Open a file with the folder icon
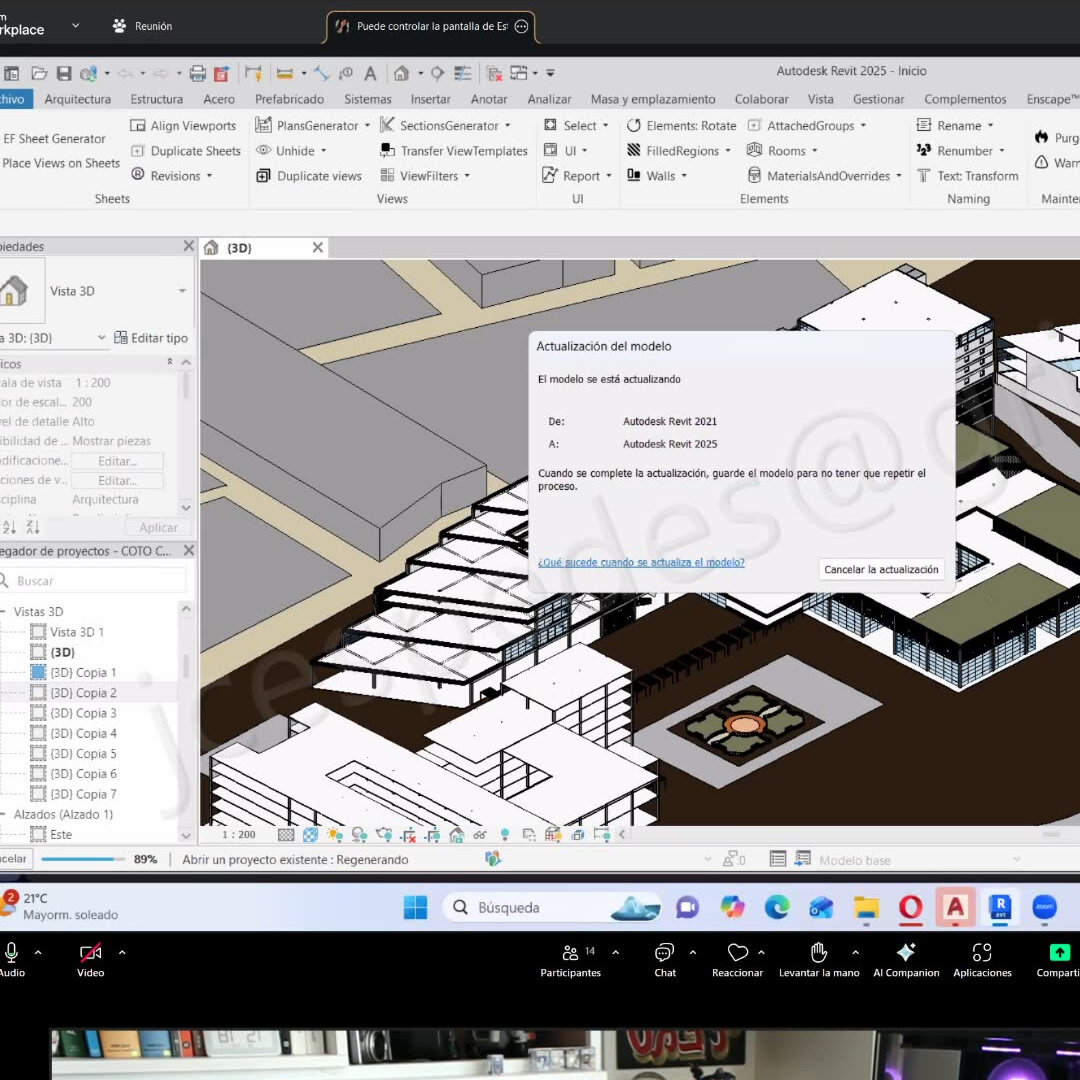 (39, 73)
